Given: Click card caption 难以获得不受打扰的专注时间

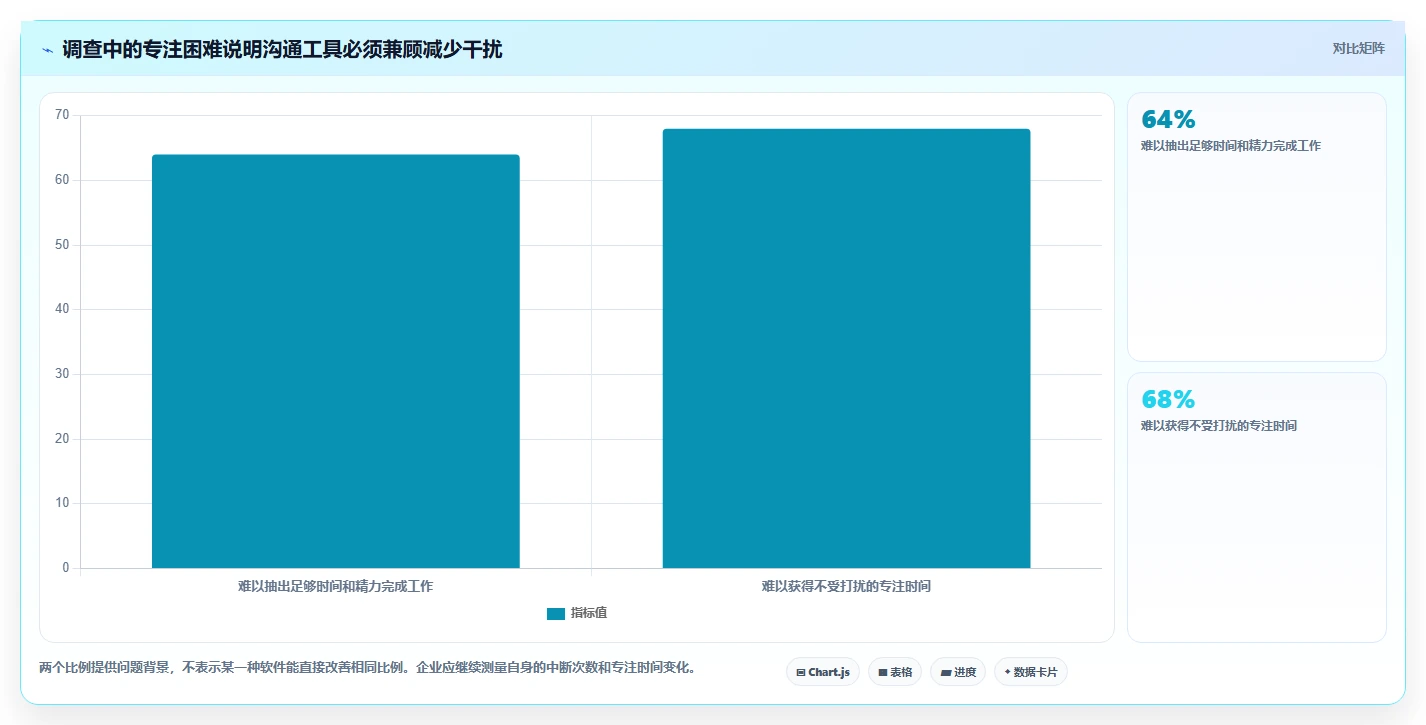Looking at the screenshot, I should point(1219,426).
